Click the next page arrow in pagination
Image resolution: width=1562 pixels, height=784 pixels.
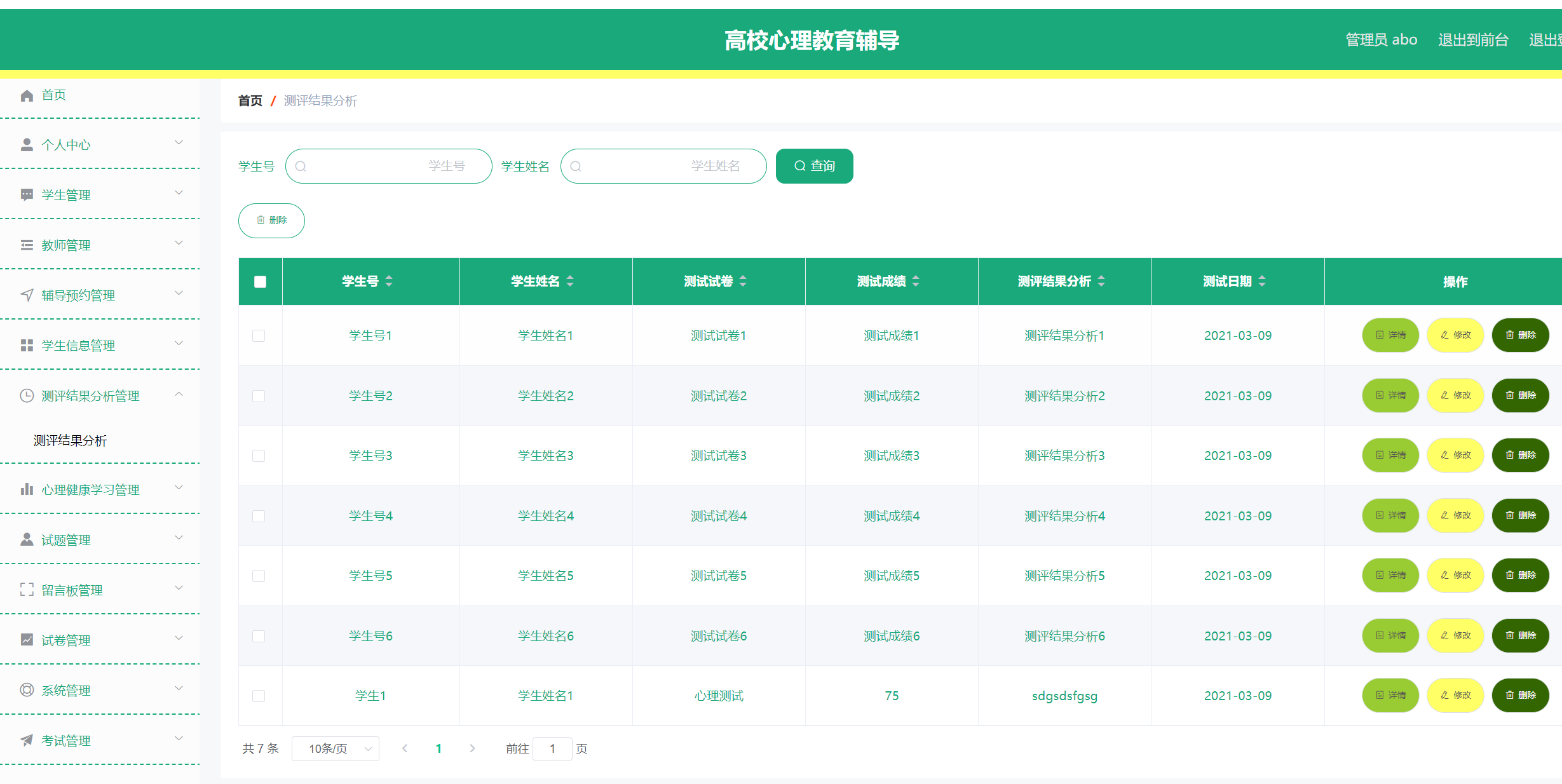pyautogui.click(x=472, y=748)
